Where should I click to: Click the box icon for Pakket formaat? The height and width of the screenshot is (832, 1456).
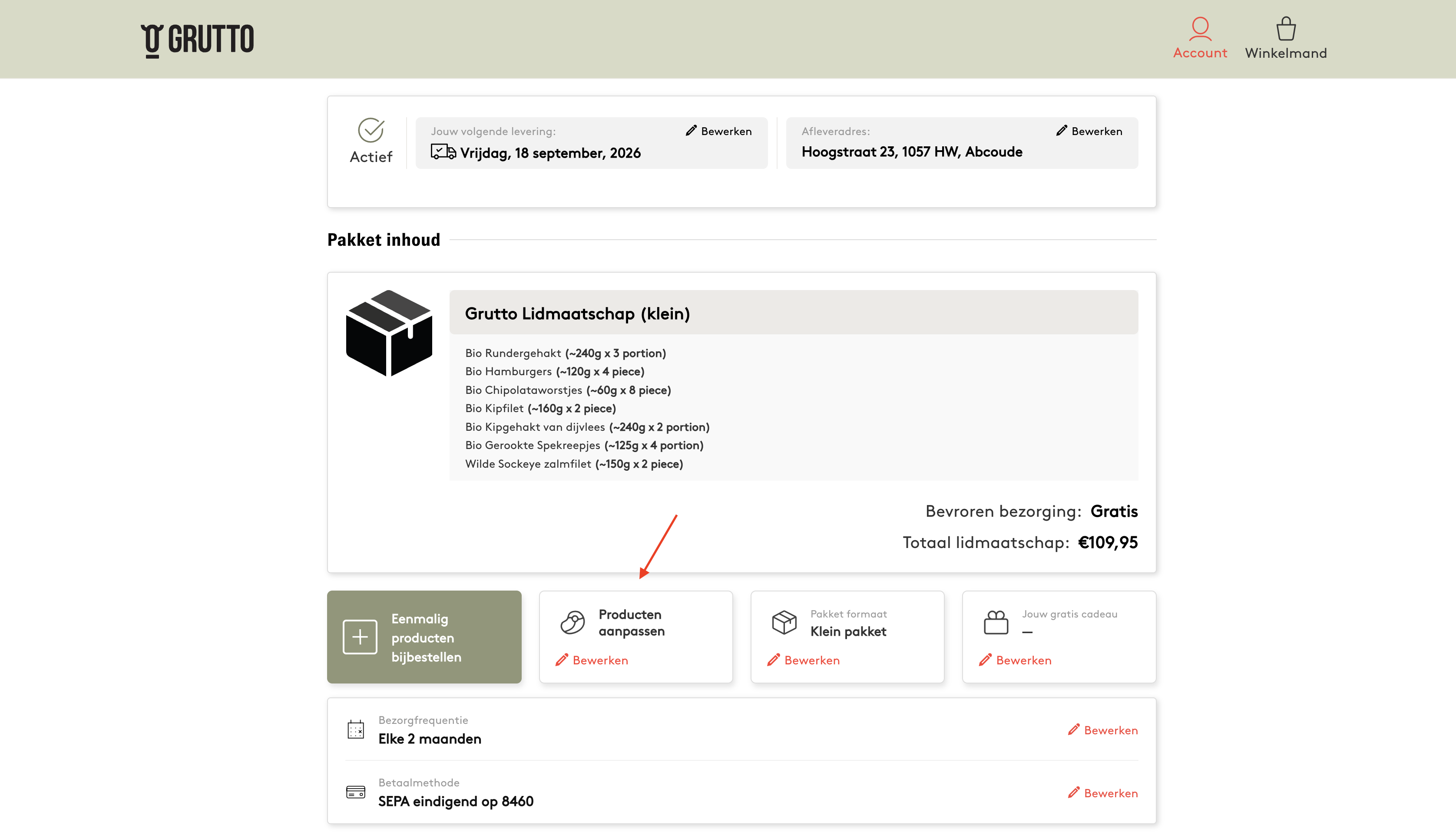point(784,622)
